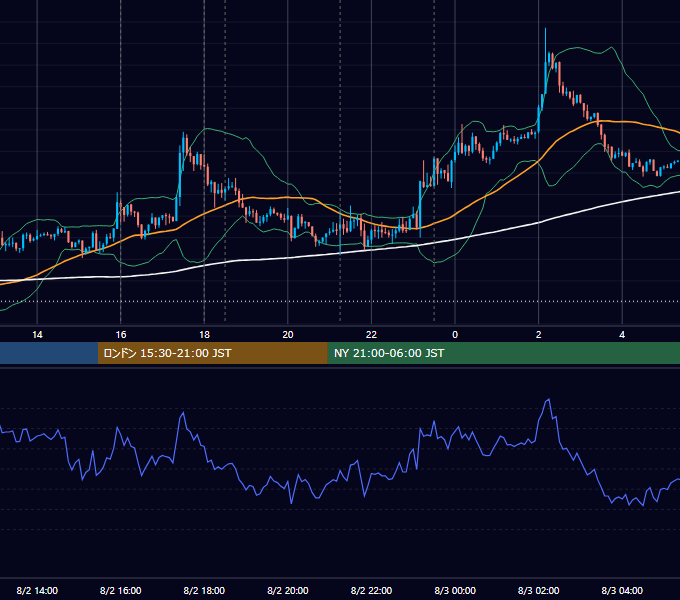Click the 20 hour label on price chart axis
Image resolution: width=680 pixels, height=600 pixels.
[x=288, y=335]
